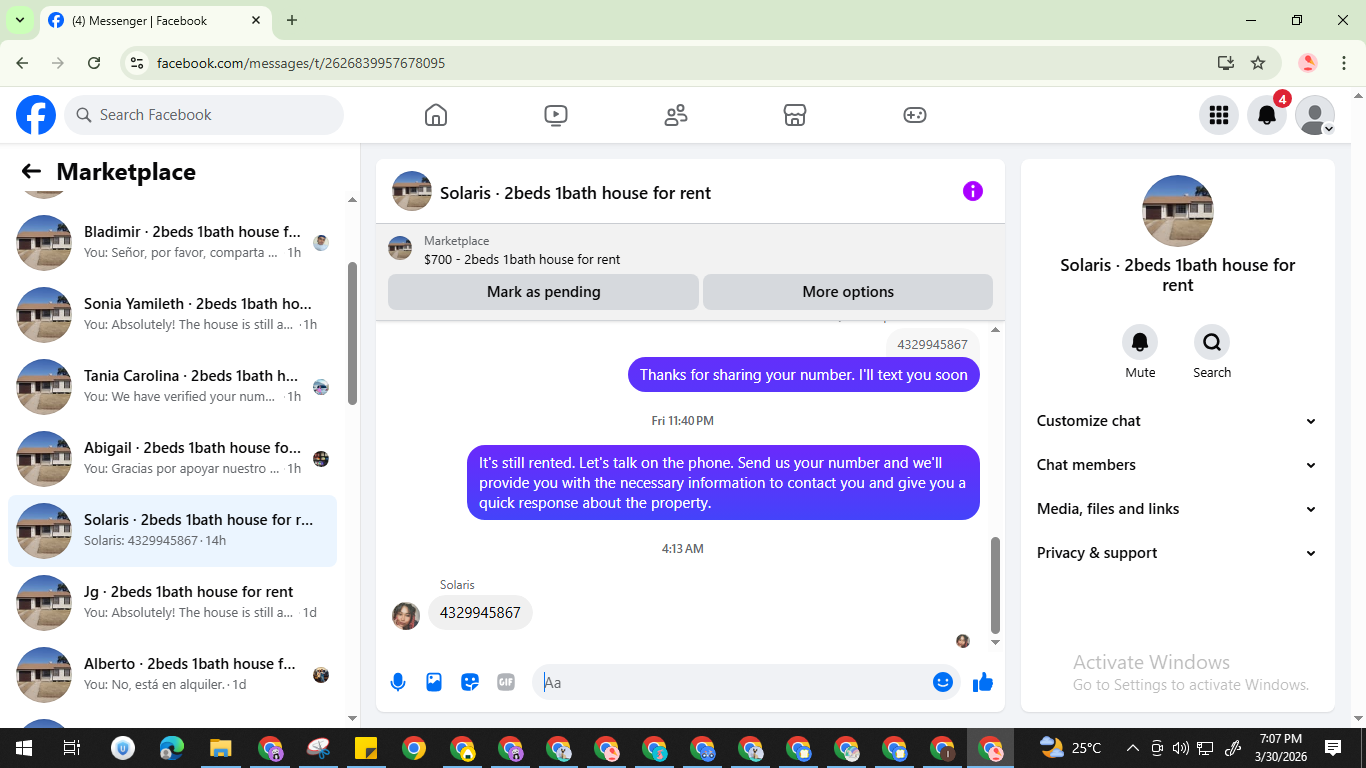Open $700 2beds 1bath listing link
This screenshot has width=1366, height=768.
522,259
